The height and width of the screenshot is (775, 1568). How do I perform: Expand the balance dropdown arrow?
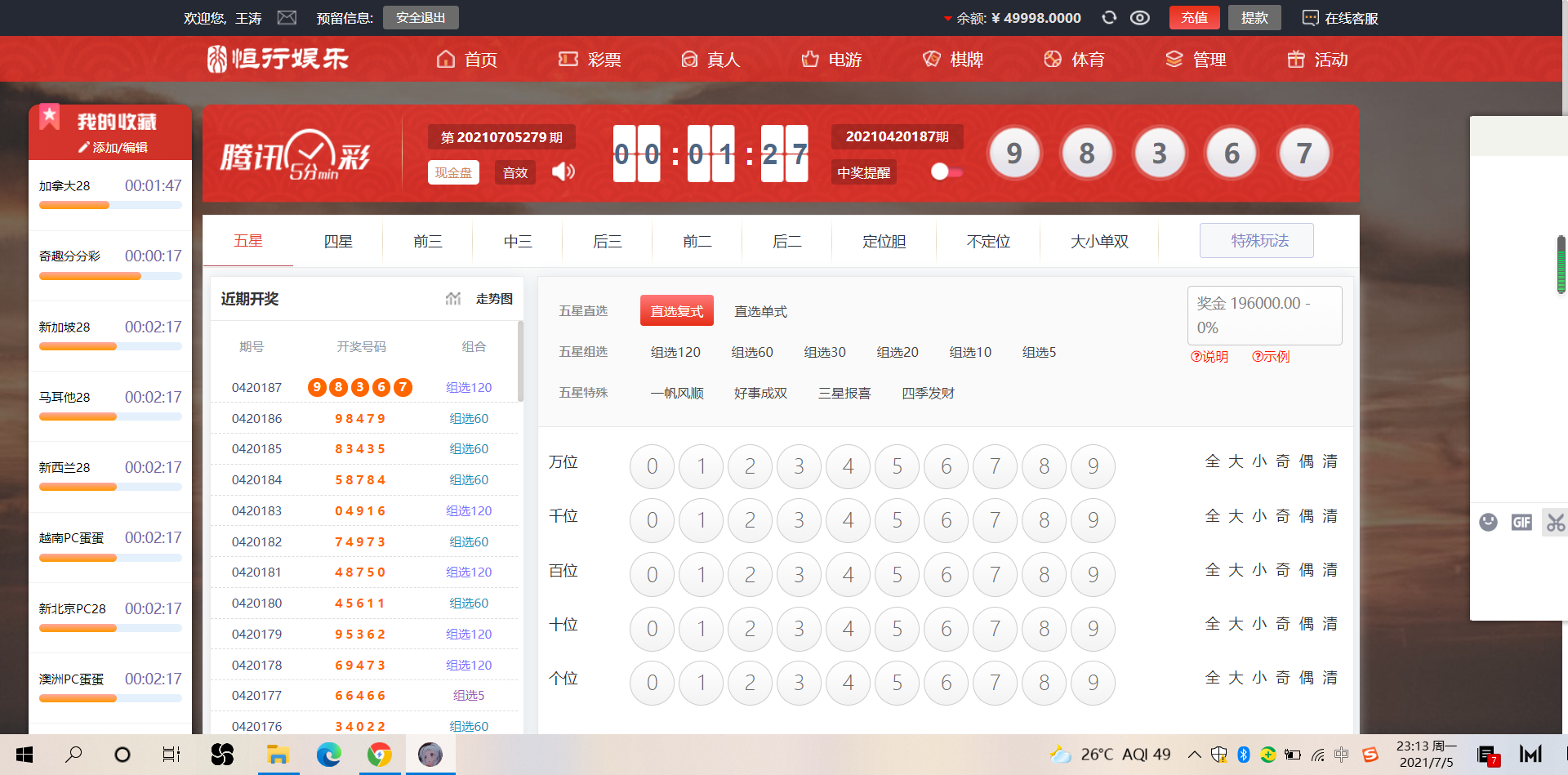[947, 18]
